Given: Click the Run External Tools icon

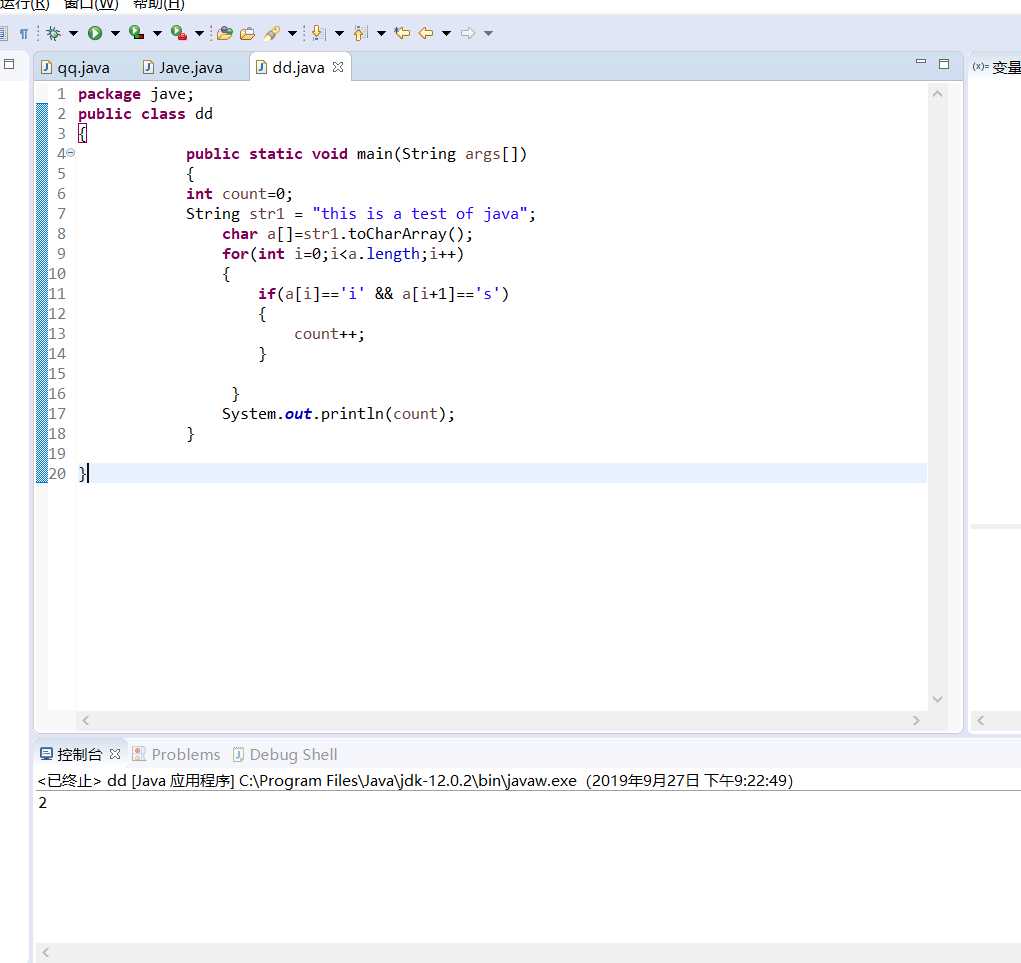Looking at the screenshot, I should [179, 33].
